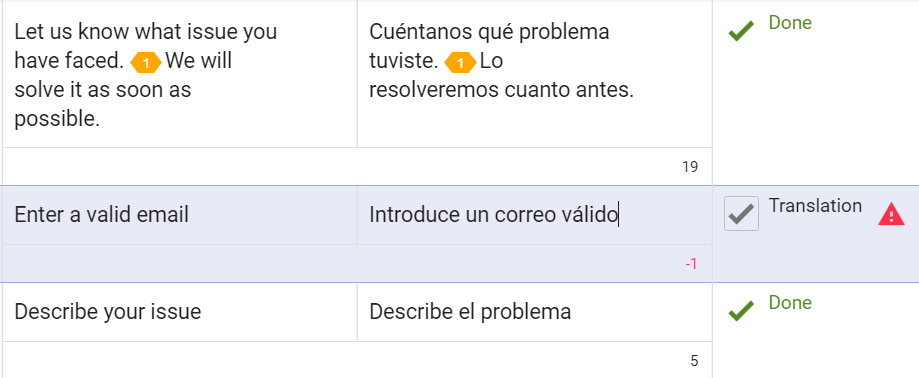Click green checkmark beside Describe el problema
The height and width of the screenshot is (378, 919).
741,311
